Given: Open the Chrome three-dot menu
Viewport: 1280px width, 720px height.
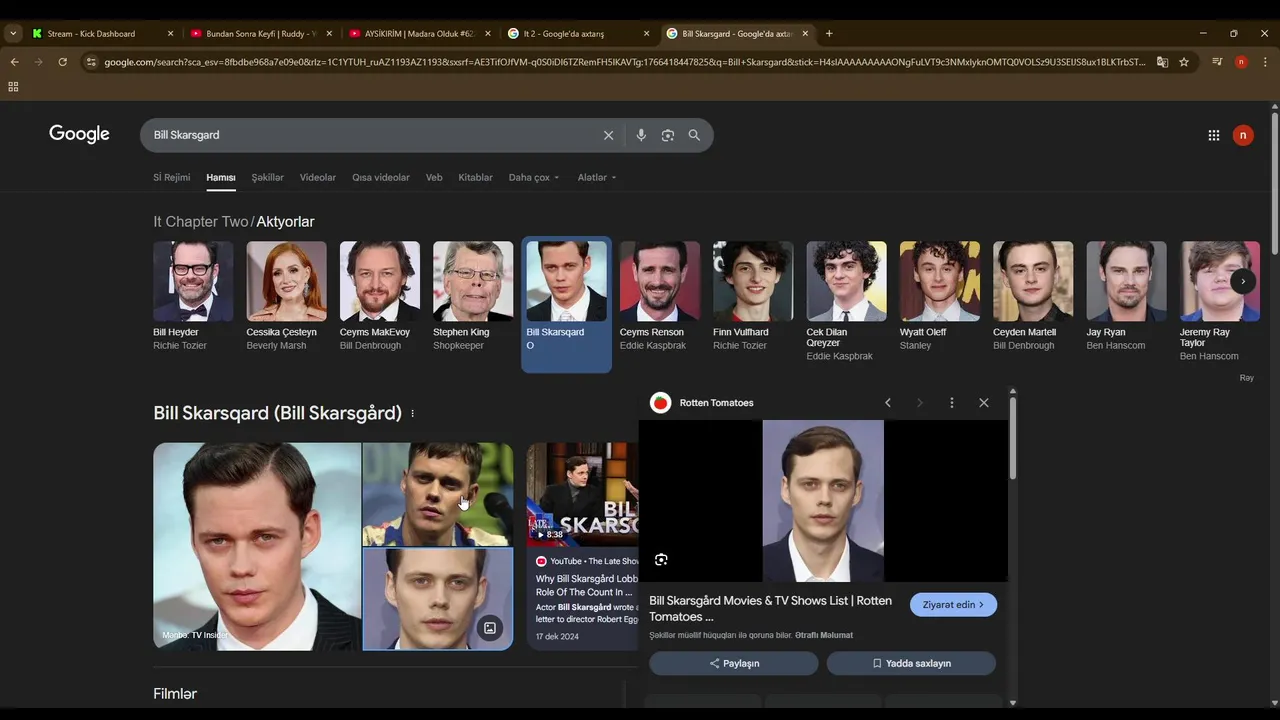Looking at the screenshot, I should tap(1265, 62).
